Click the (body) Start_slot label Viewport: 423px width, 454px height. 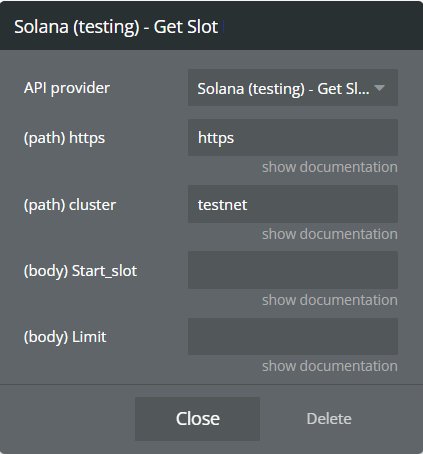click(x=80, y=271)
